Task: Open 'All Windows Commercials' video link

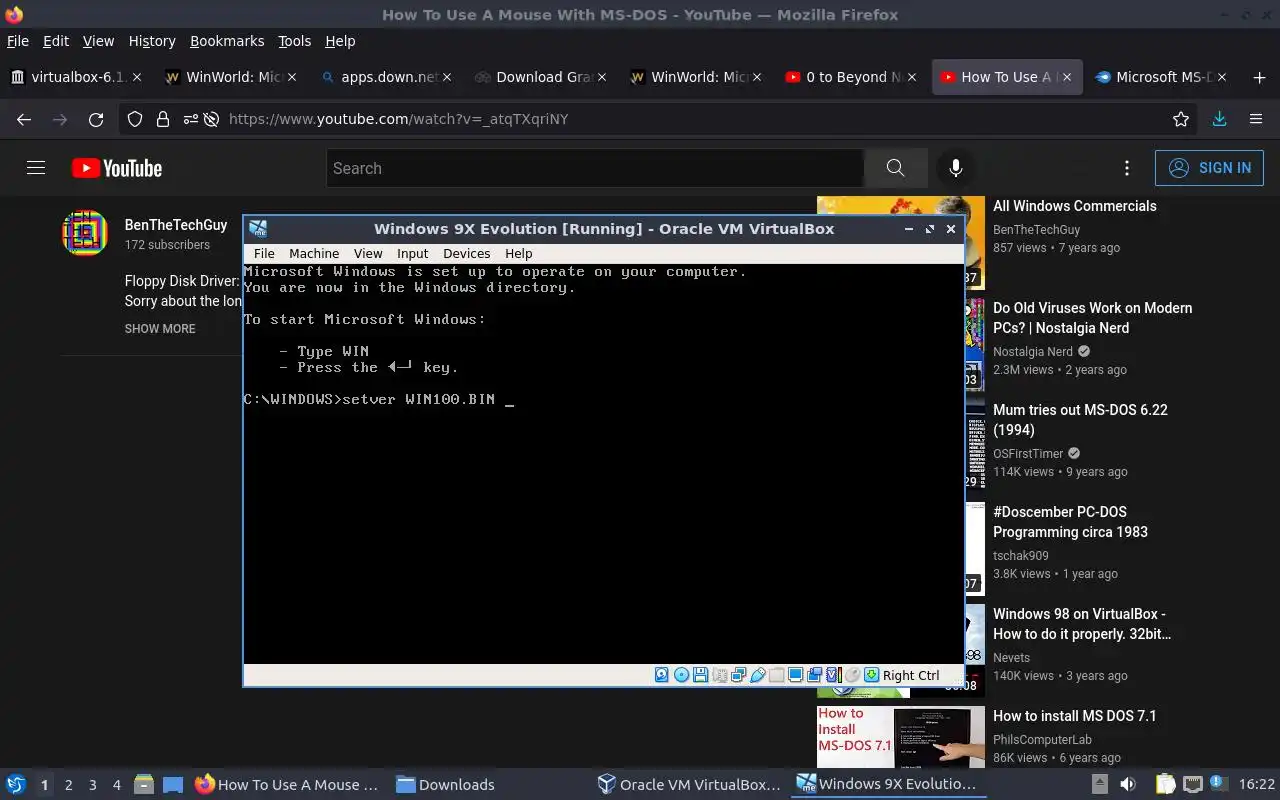Action: (x=1074, y=206)
